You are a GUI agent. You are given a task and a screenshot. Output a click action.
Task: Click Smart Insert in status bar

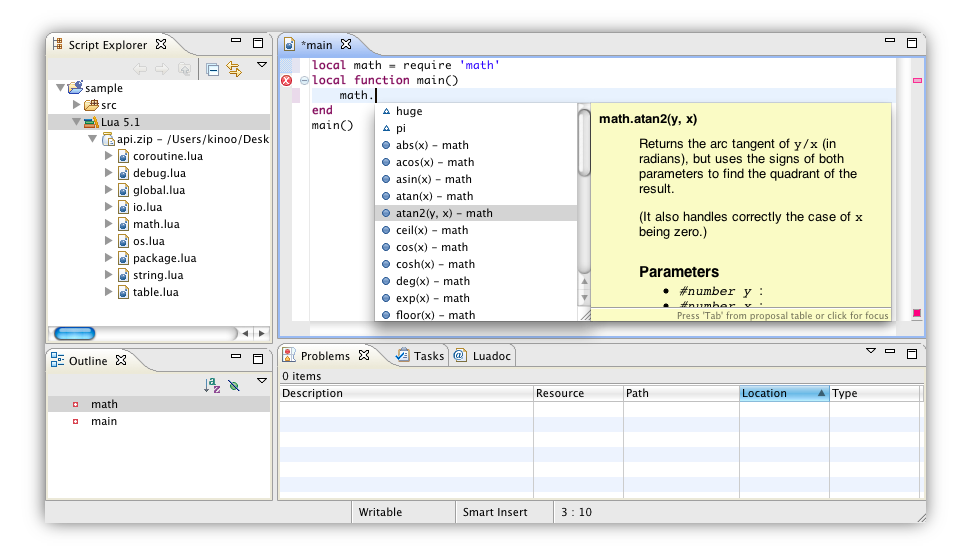pos(495,512)
